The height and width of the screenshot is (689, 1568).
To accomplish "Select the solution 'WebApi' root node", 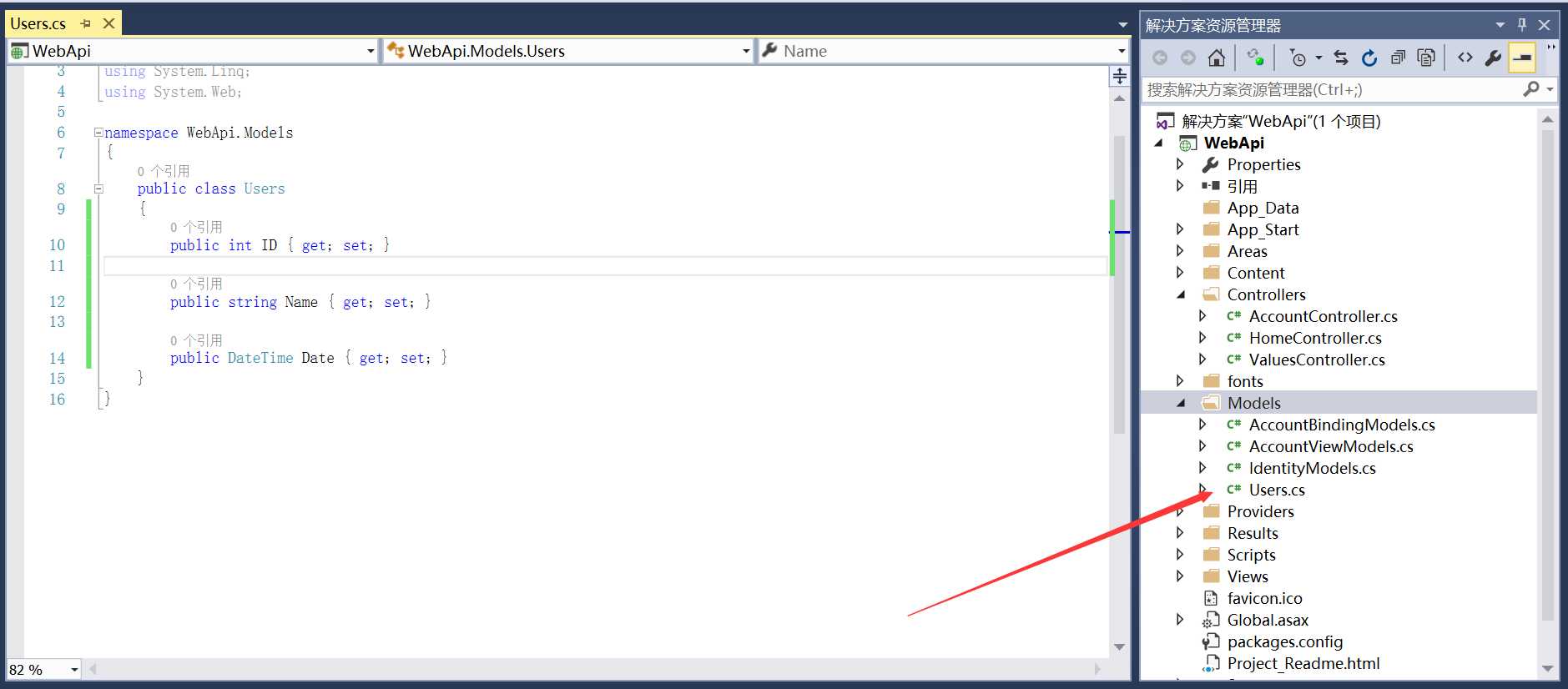I will (1281, 121).
